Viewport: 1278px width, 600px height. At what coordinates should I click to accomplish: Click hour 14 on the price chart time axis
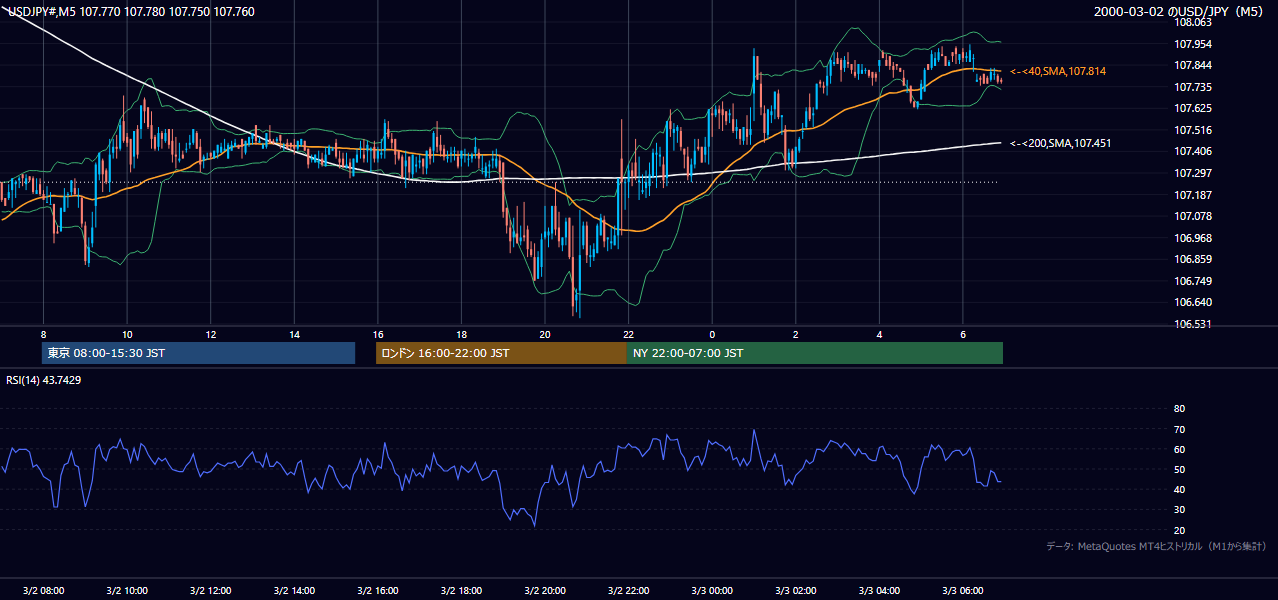[294, 334]
